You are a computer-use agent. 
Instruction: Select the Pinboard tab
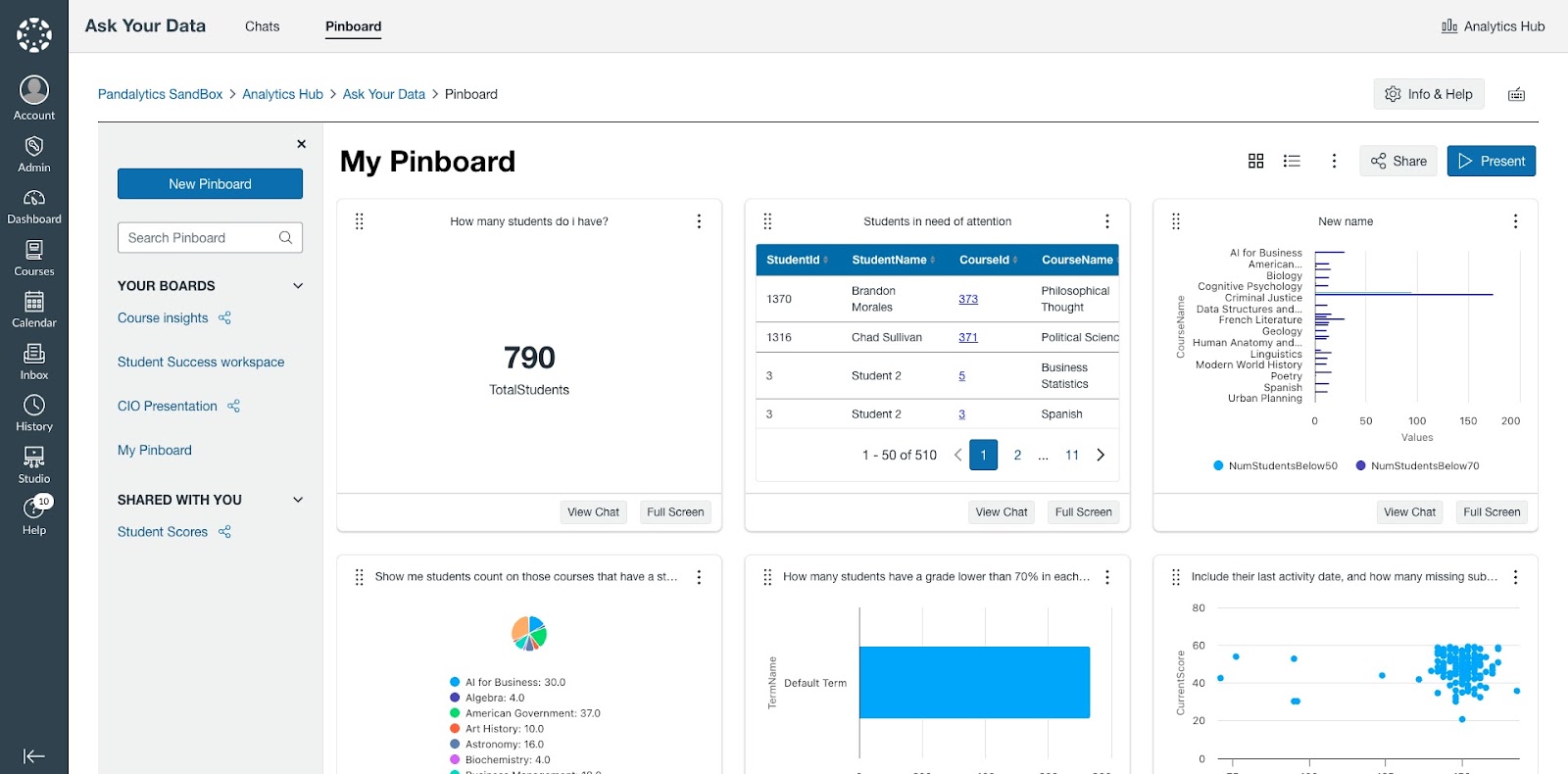point(353,26)
